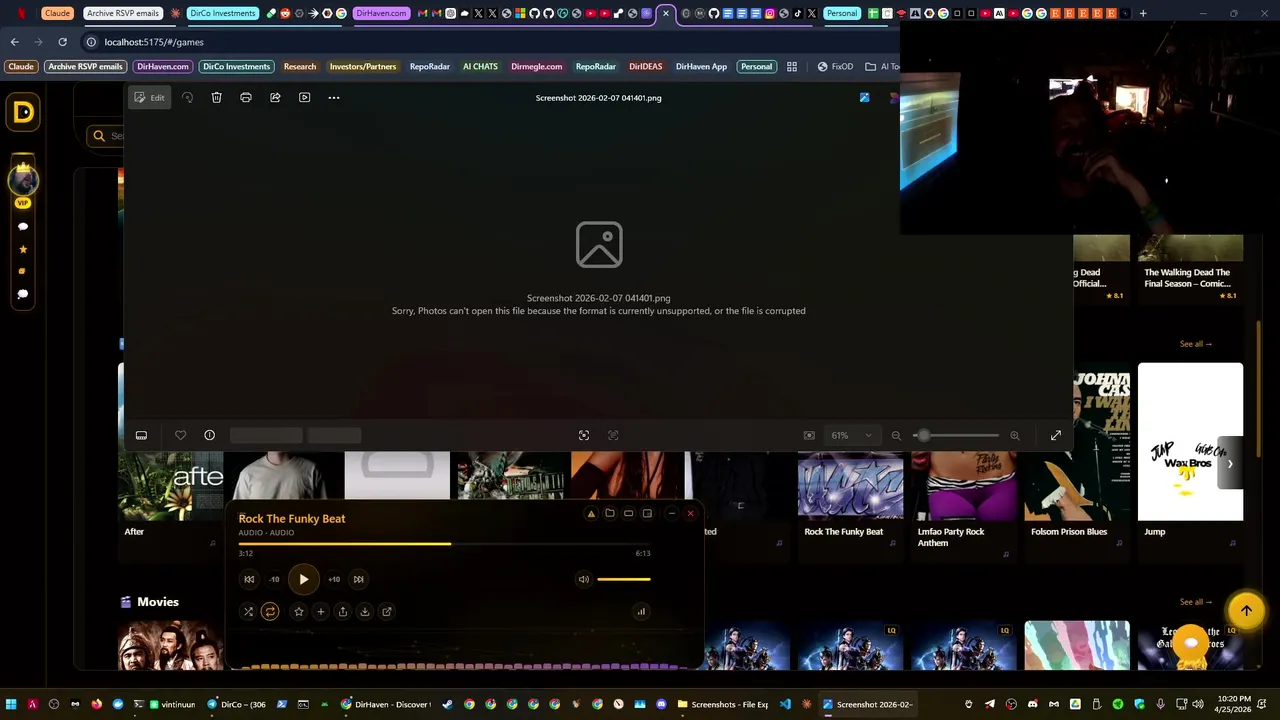Open the See more (three dots) menu in Photos
The width and height of the screenshot is (1280, 720).
click(x=334, y=97)
